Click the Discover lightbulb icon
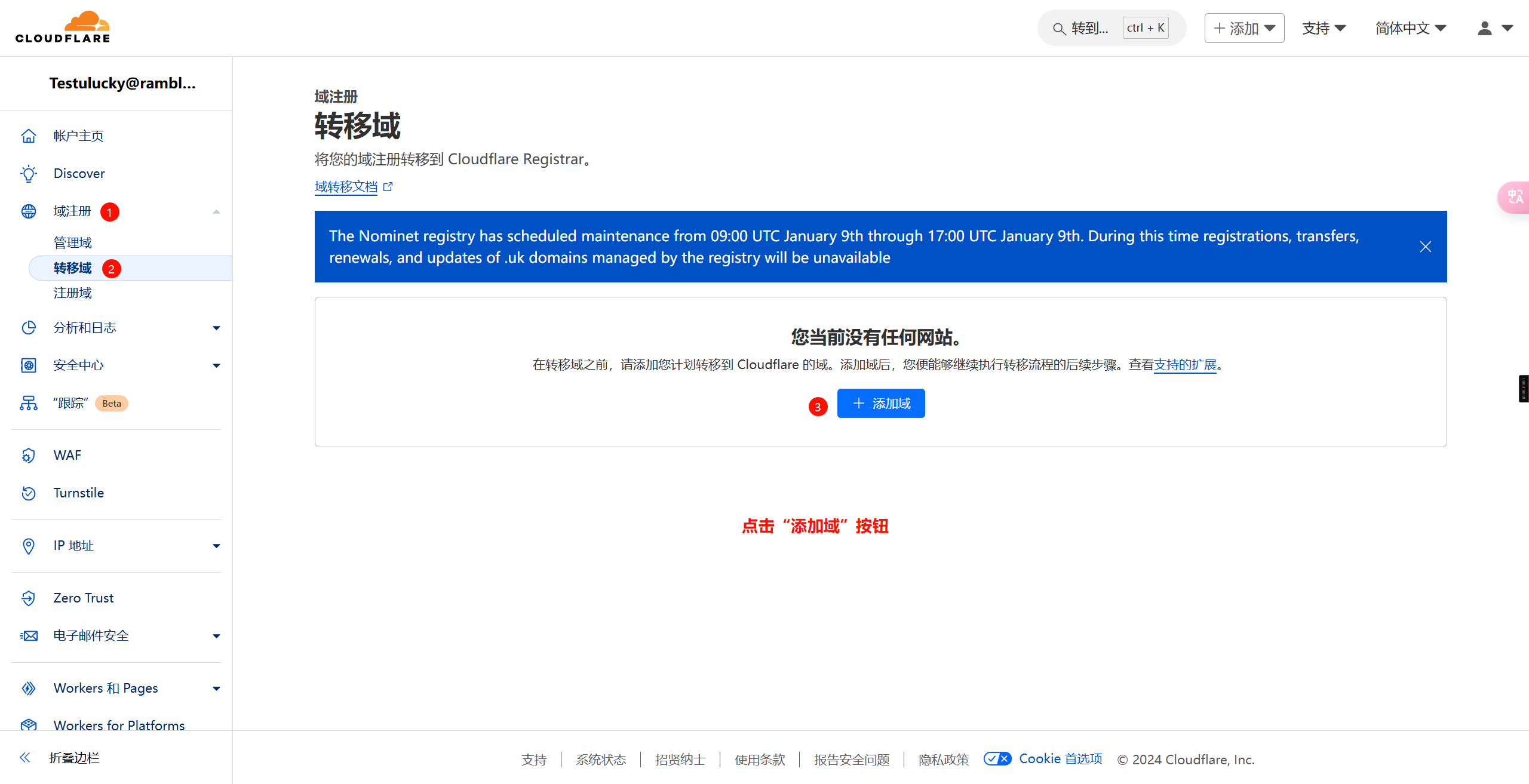Viewport: 1529px width, 784px height. point(29,174)
